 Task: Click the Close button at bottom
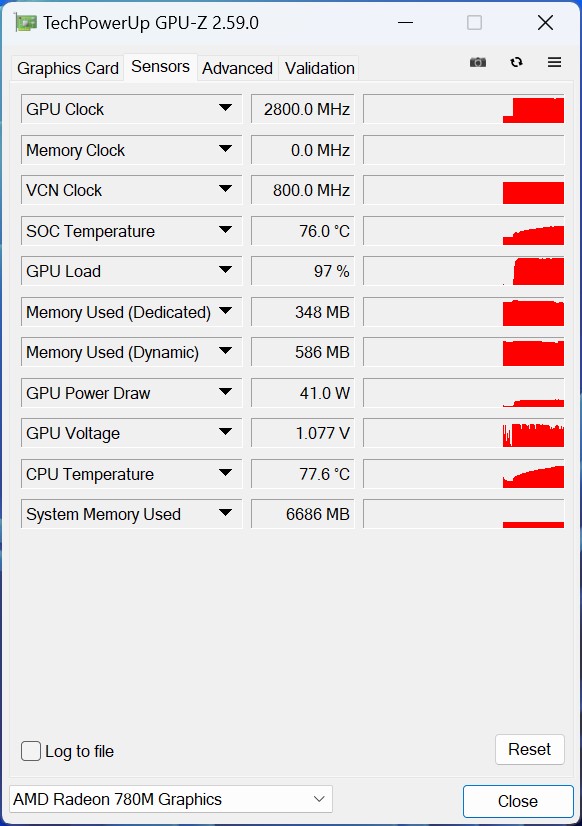[x=518, y=801]
